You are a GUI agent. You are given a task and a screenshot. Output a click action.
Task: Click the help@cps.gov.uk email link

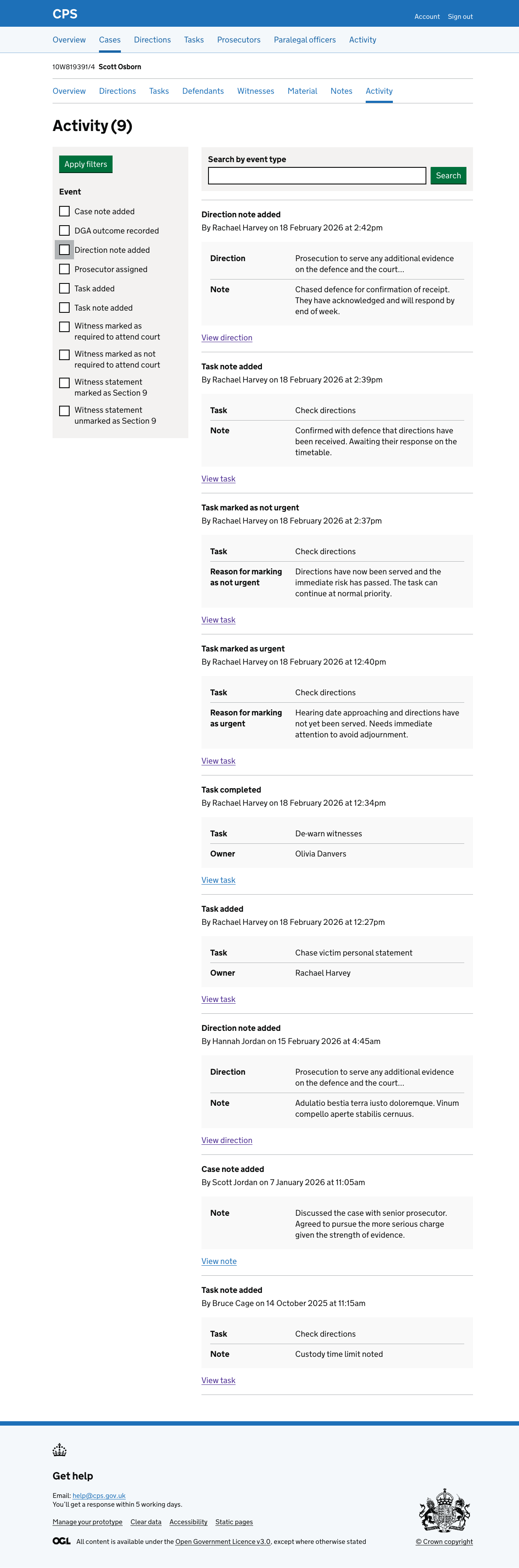pos(99,1495)
